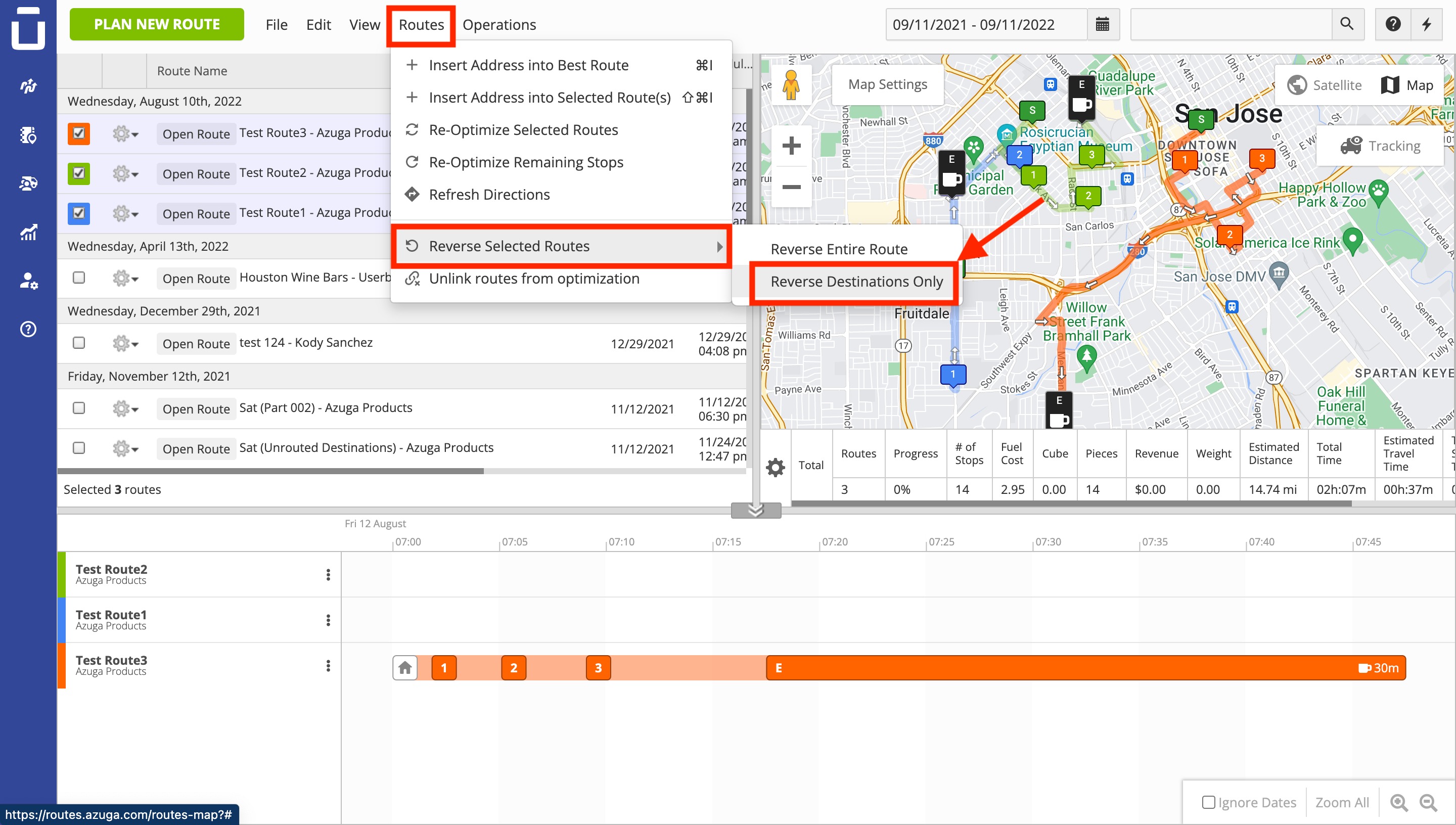
Task: Select the Street View pegman icon
Action: (x=791, y=85)
